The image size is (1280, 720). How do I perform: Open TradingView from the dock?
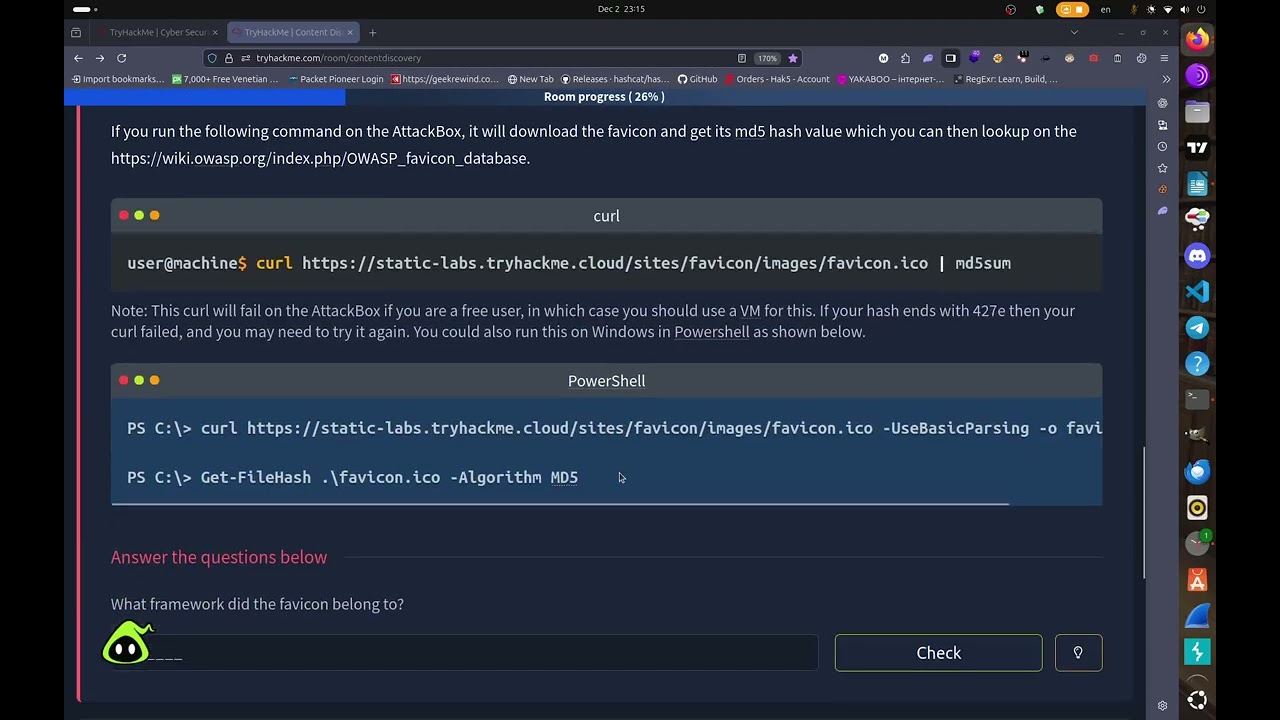tap(1197, 148)
